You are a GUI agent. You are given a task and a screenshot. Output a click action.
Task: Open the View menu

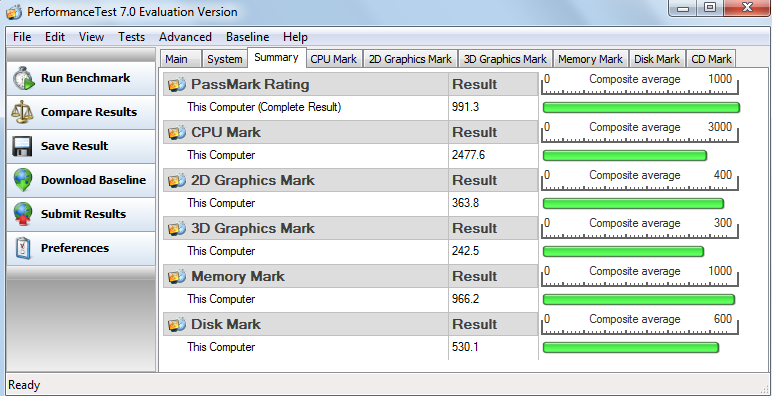coord(91,37)
